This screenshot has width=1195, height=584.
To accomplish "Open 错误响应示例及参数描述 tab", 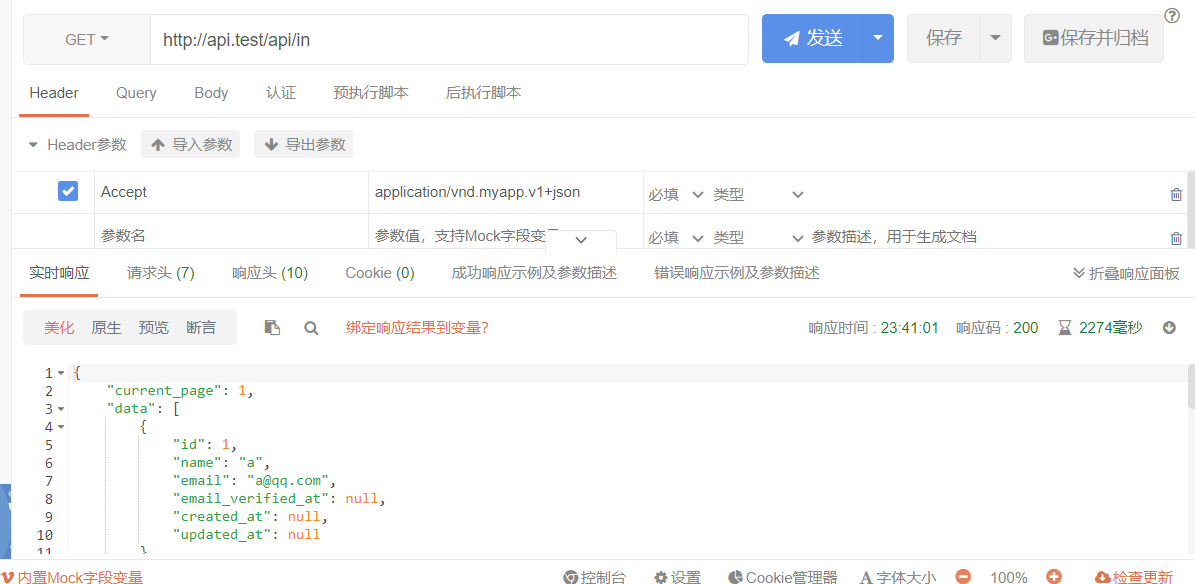I will click(737, 273).
